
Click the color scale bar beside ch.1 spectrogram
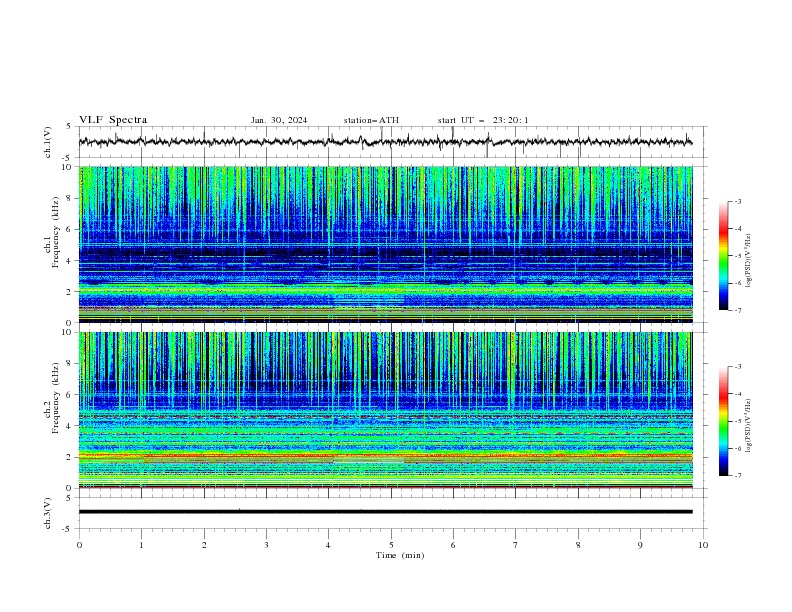(x=724, y=256)
